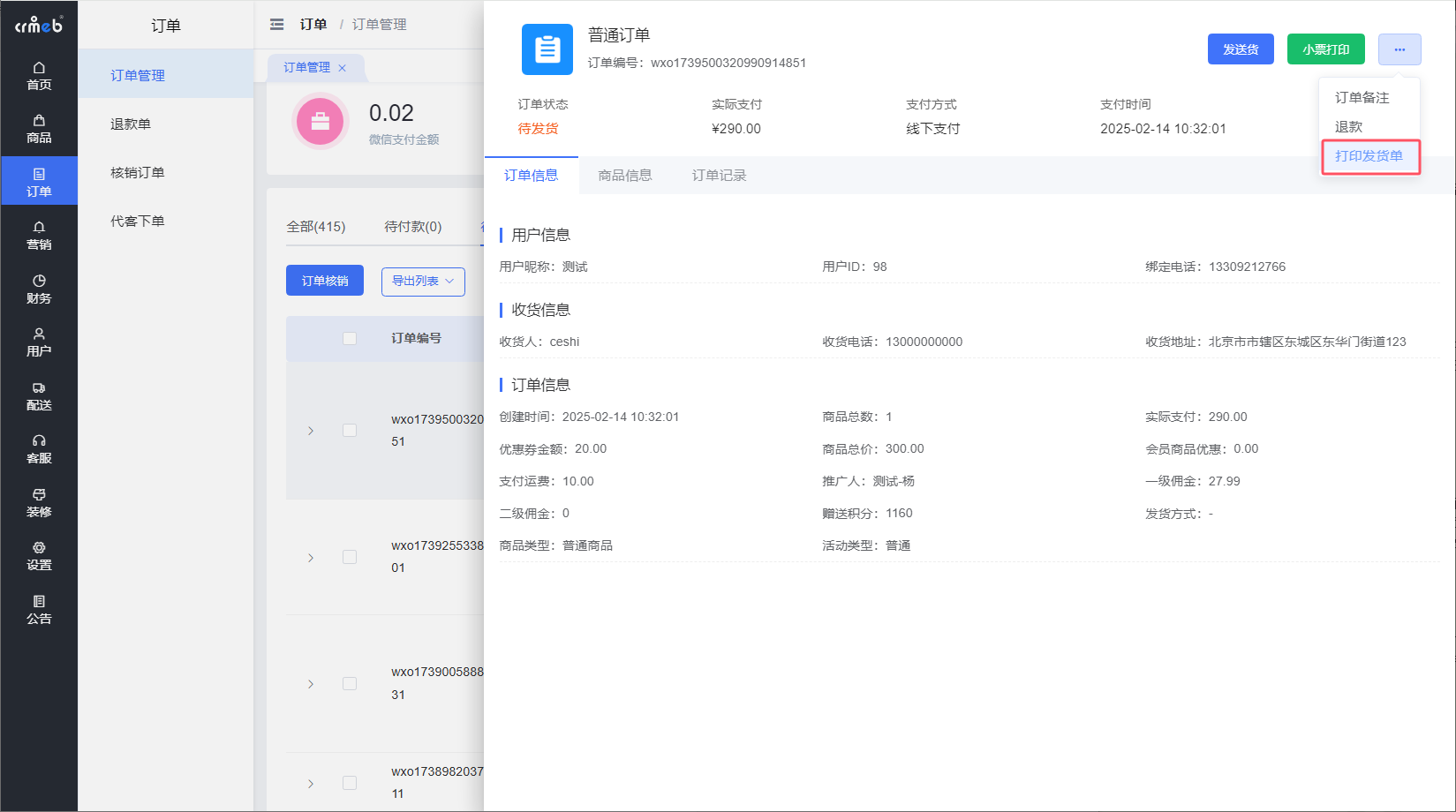Open the 客服 customer service sidebar icon
The width and height of the screenshot is (1456, 812).
(x=39, y=449)
